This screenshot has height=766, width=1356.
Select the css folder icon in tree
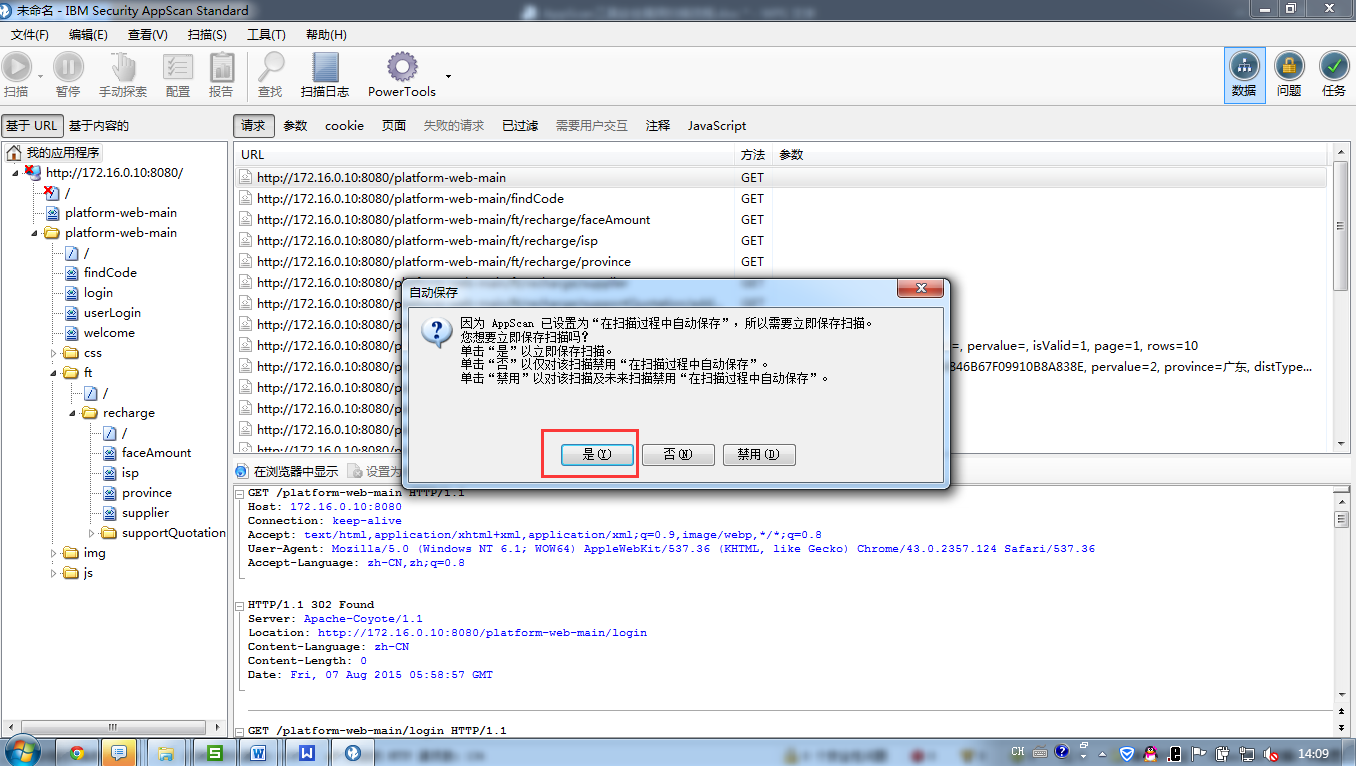70,353
